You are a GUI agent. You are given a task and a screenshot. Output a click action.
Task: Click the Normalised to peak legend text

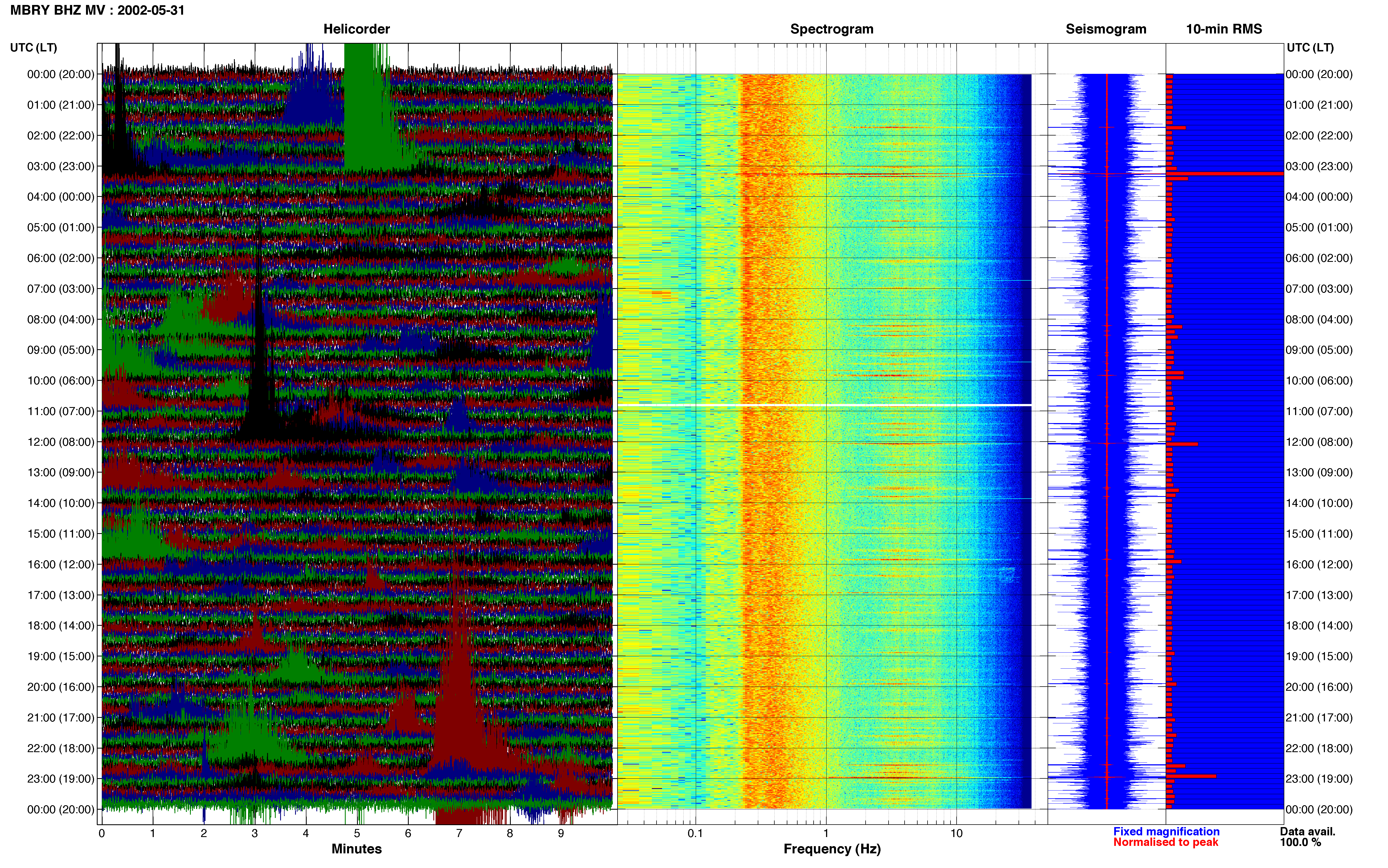(1165, 842)
